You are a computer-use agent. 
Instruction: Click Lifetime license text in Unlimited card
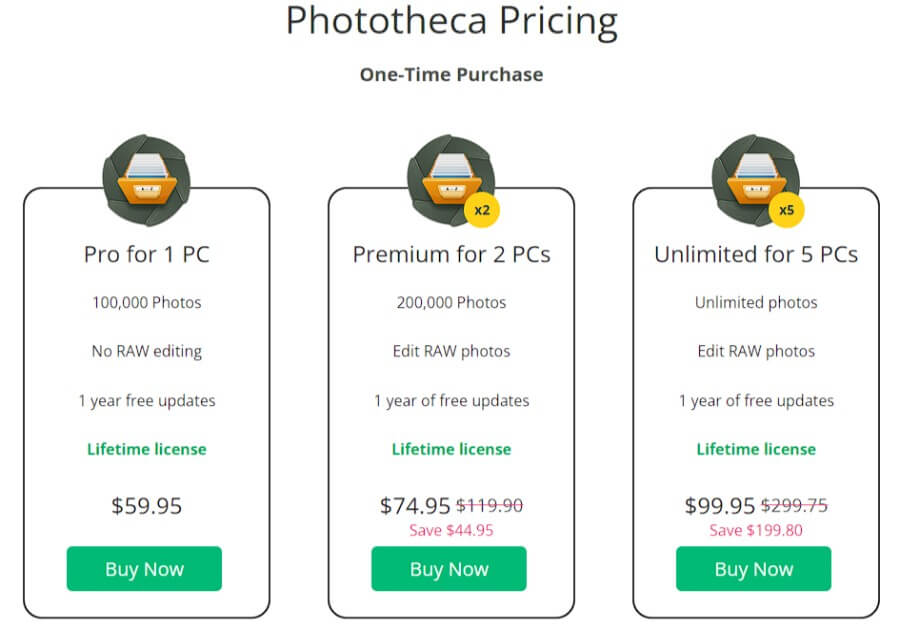click(x=756, y=449)
